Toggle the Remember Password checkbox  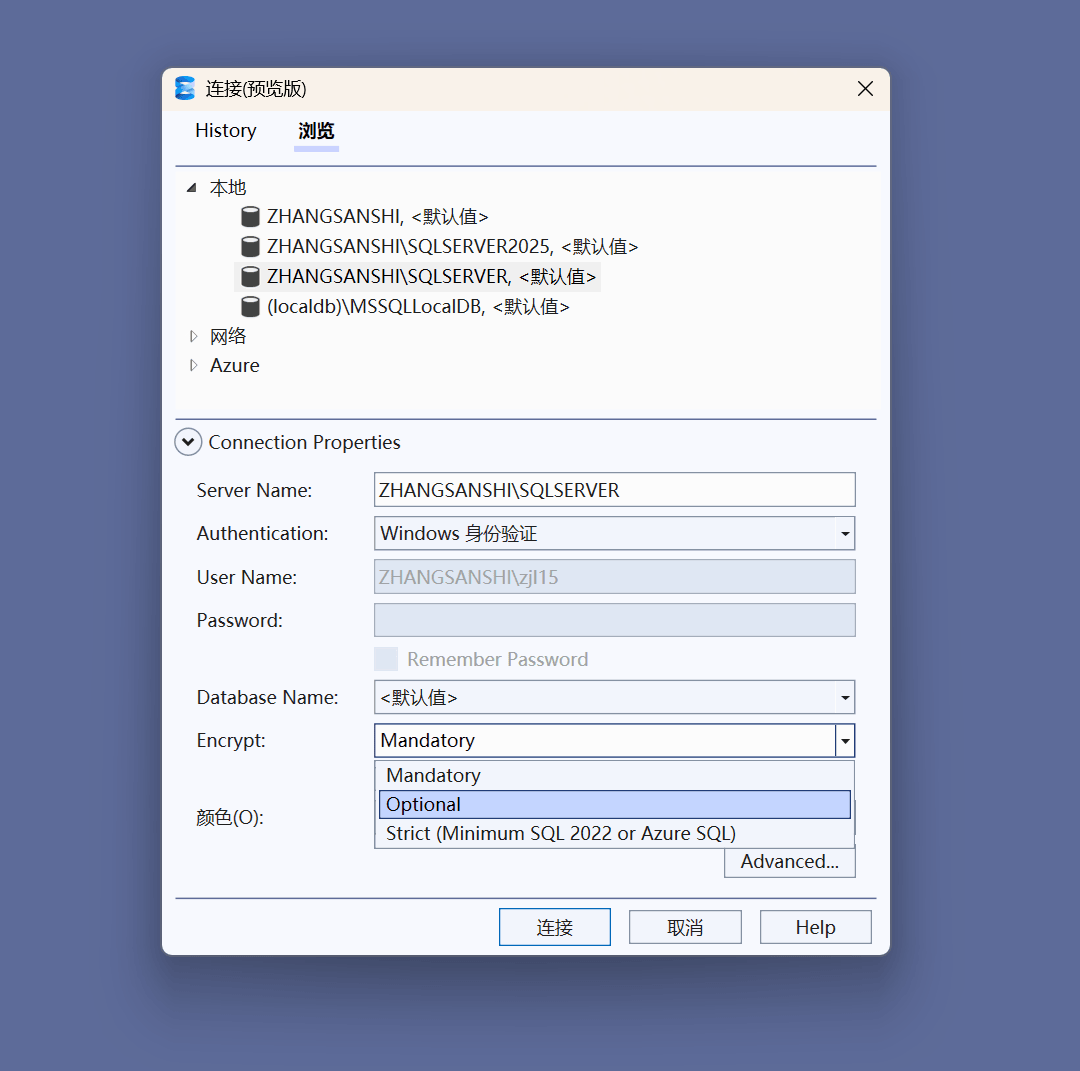(x=386, y=659)
